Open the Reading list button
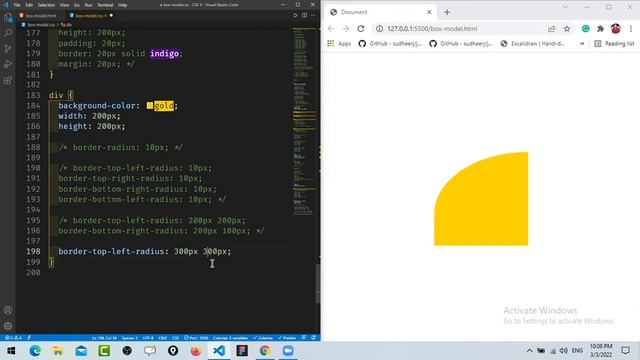The image size is (640, 360). click(614, 43)
